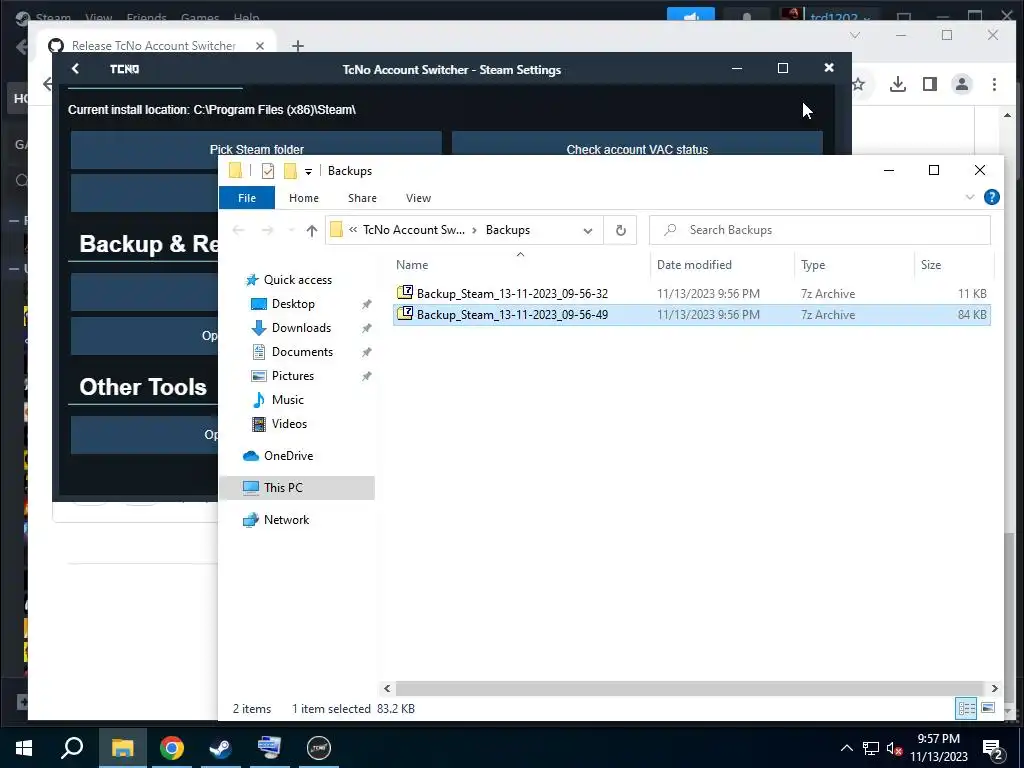Click the muted volume icon in system tray
The width and height of the screenshot is (1024, 768).
tap(894, 749)
